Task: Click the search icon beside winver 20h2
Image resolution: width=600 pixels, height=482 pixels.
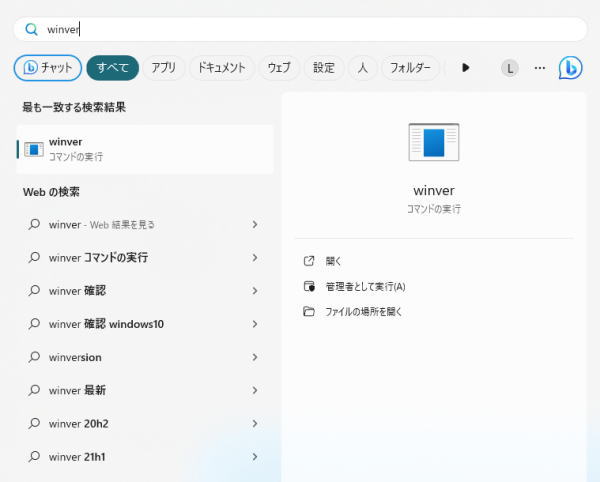Action: point(34,423)
